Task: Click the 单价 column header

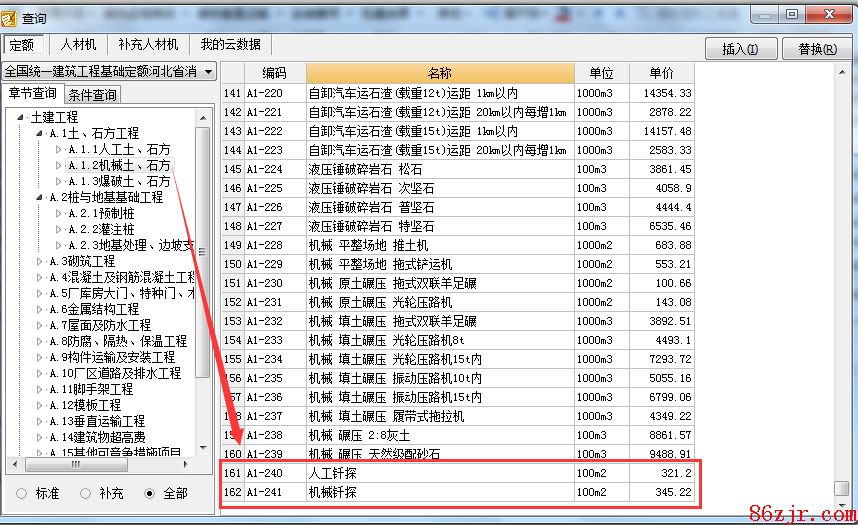Action: pyautogui.click(x=661, y=73)
